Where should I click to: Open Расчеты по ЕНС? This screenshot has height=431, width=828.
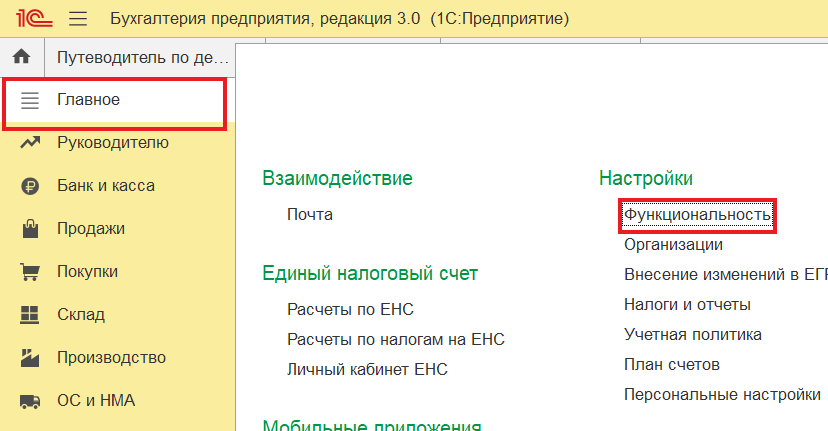coord(350,309)
